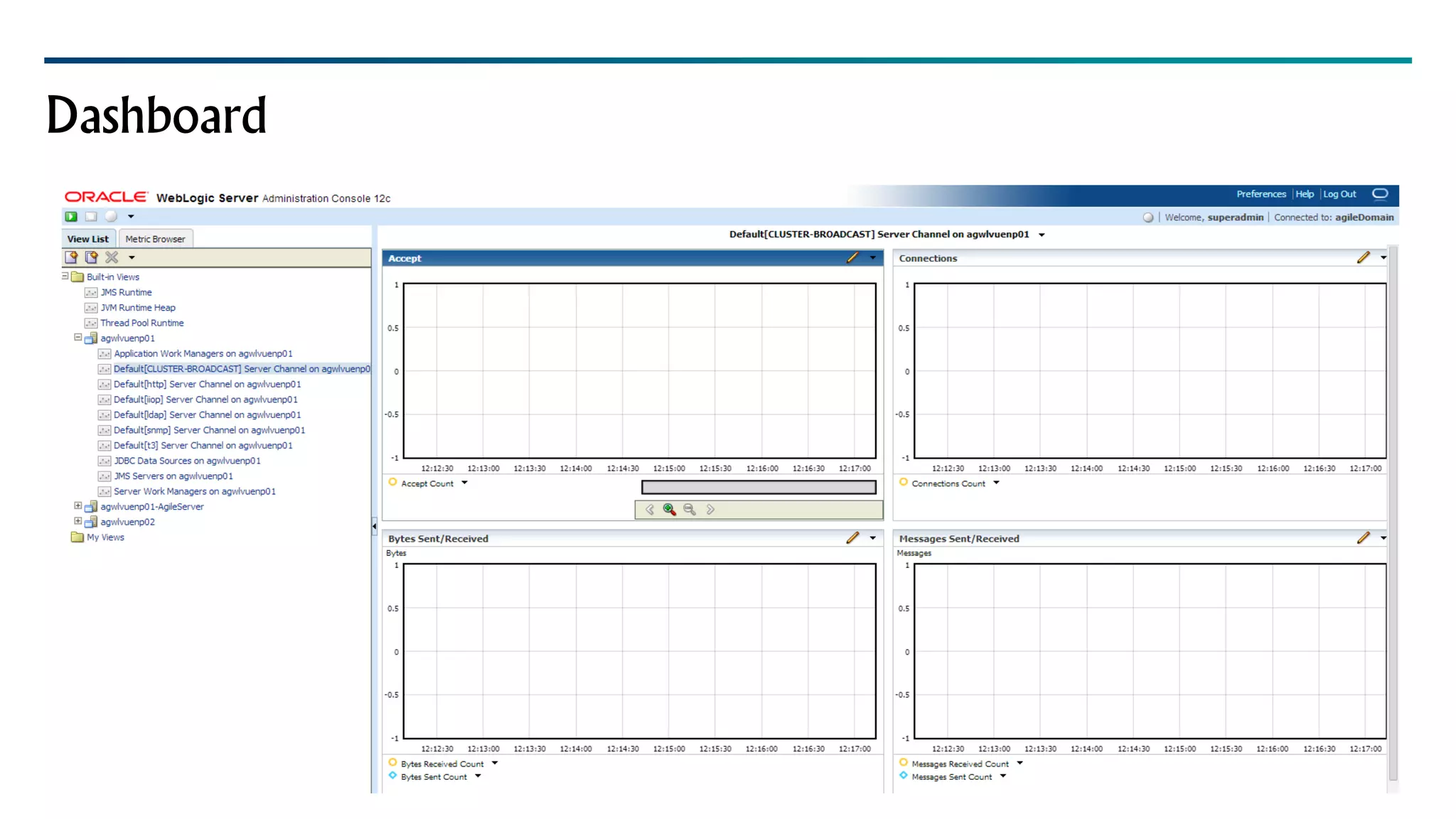
Task: Click the Log Out link
Action: (1339, 194)
